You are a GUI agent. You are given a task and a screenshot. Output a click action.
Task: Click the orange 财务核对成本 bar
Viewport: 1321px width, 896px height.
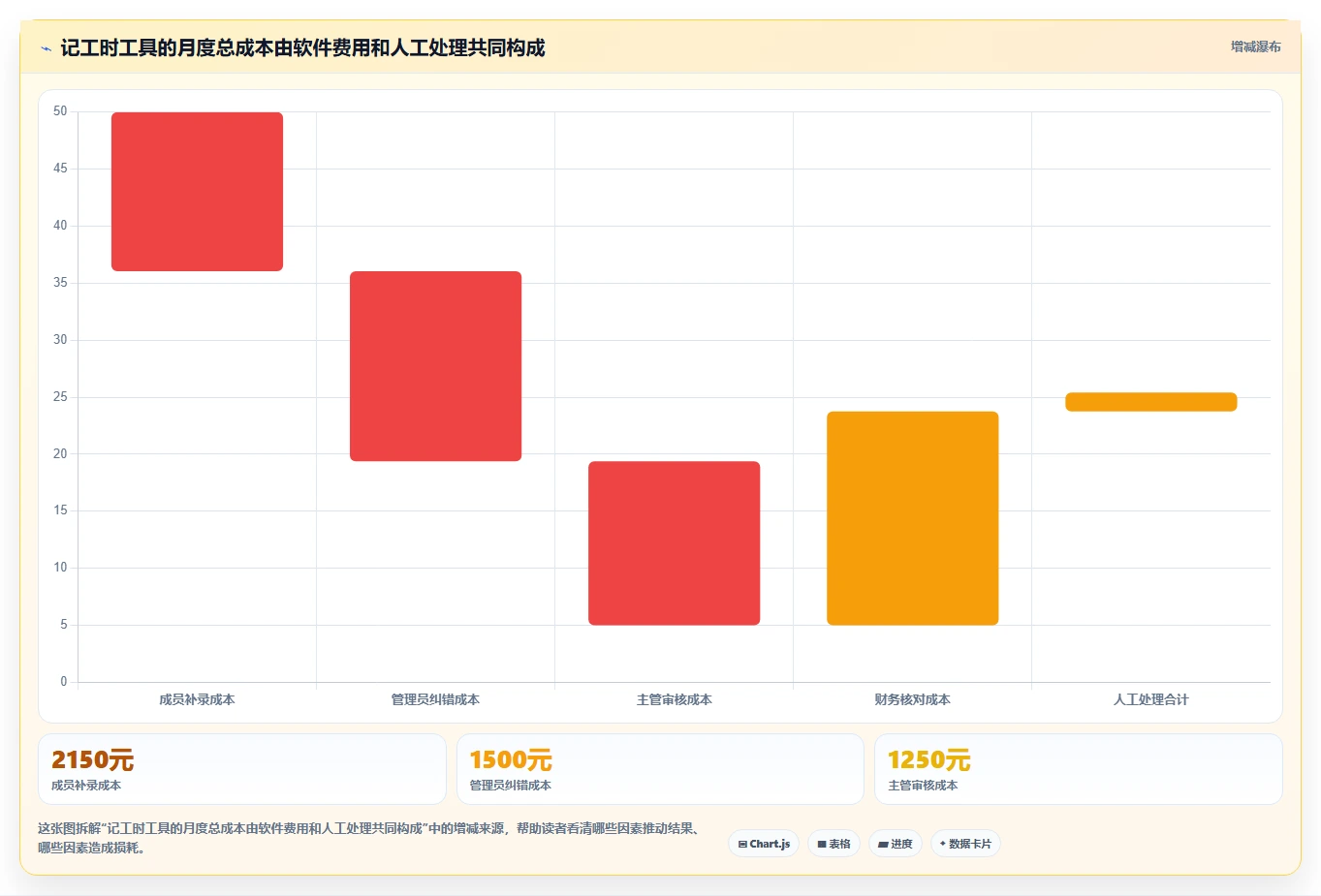(912, 518)
